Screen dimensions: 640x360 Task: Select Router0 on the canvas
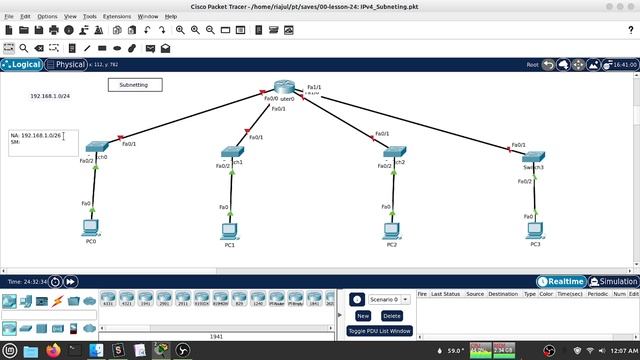284,87
